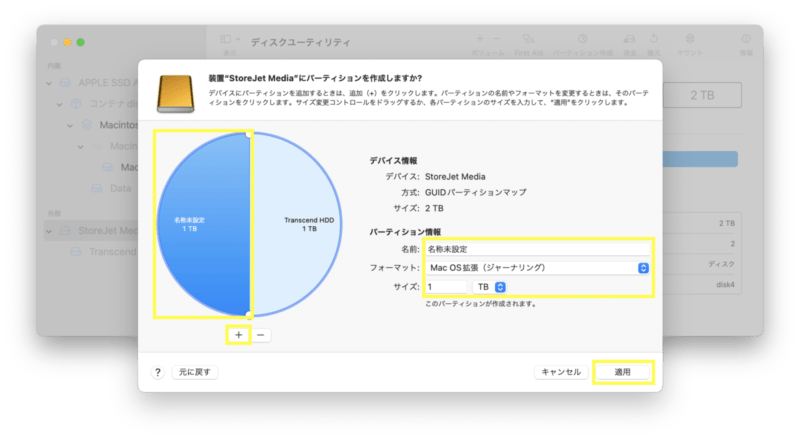Click the 名前 partition name field
The width and height of the screenshot is (800, 441).
click(x=538, y=249)
